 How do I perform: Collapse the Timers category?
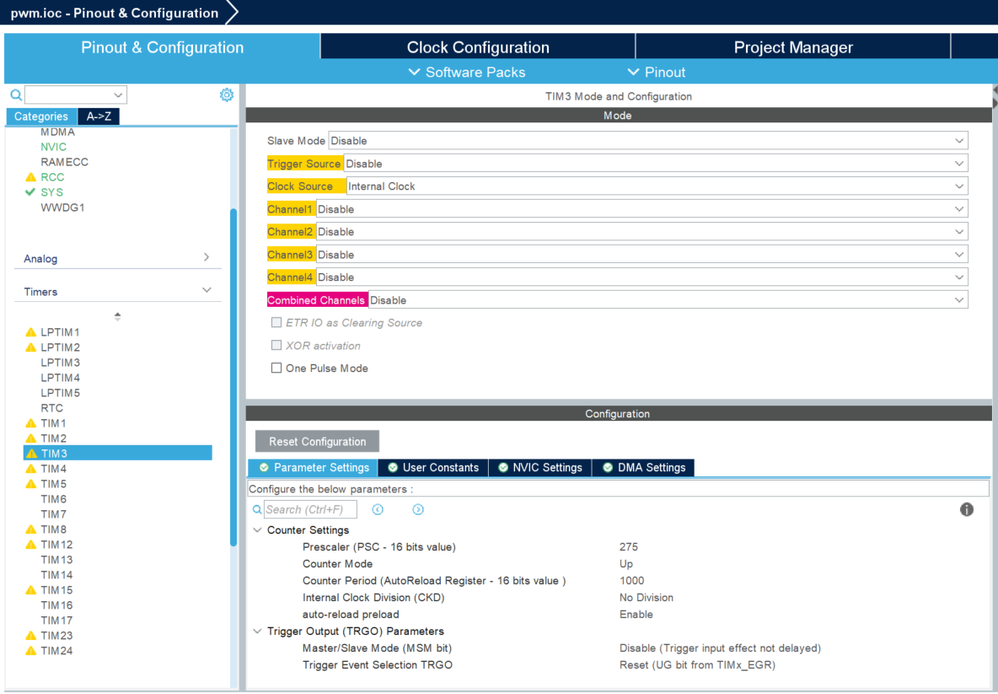click(x=206, y=290)
